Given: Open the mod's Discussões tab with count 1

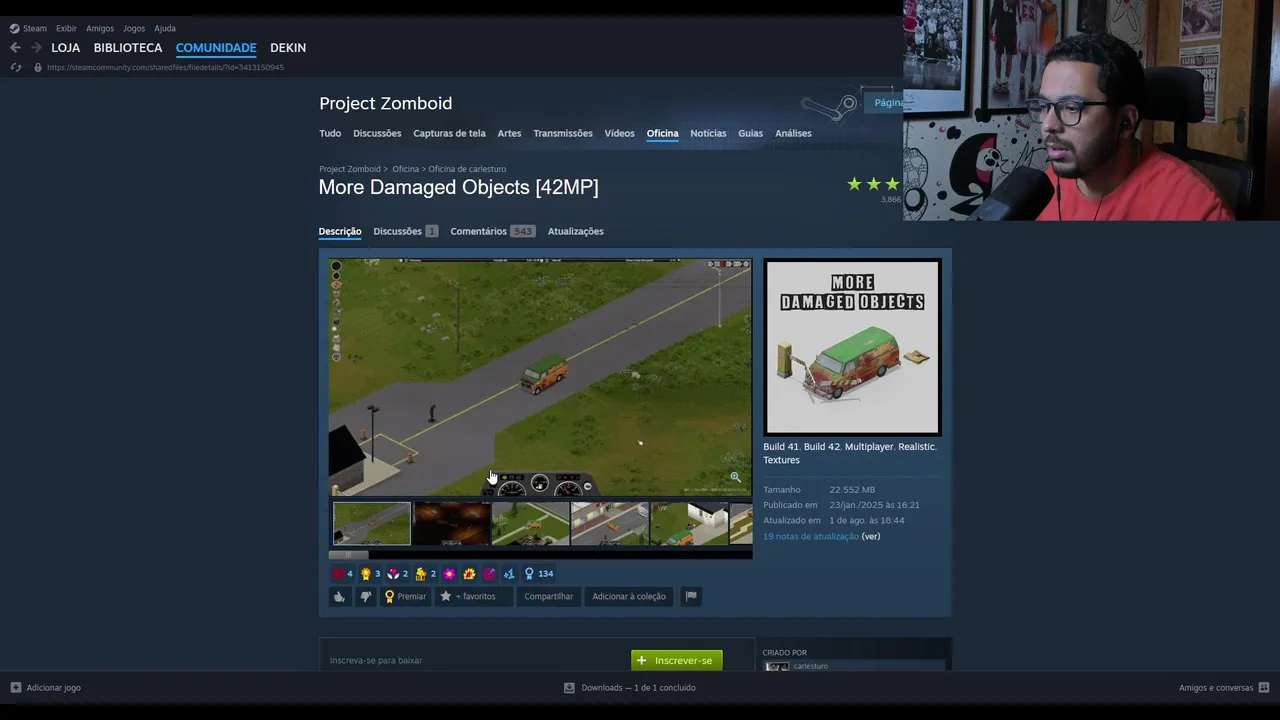Looking at the screenshot, I should 405,231.
